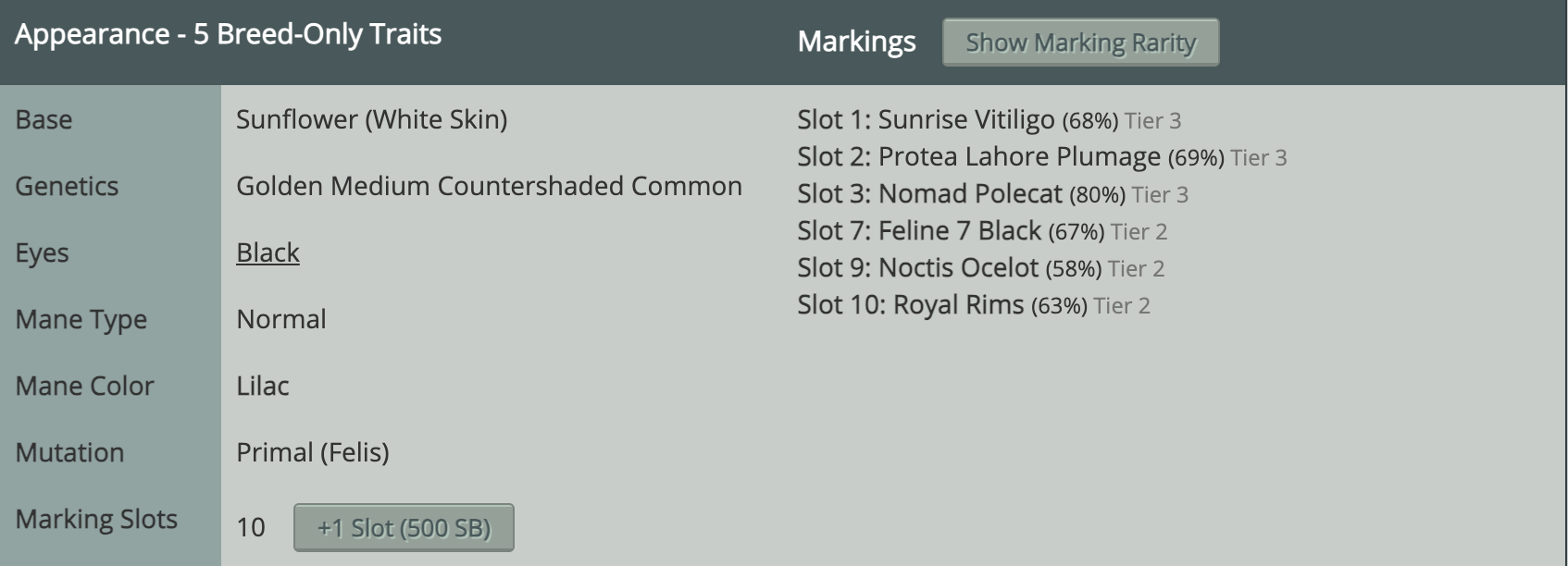
Task: Click the Appearance - 5 Breed-Only Traits header
Action: pos(228,34)
